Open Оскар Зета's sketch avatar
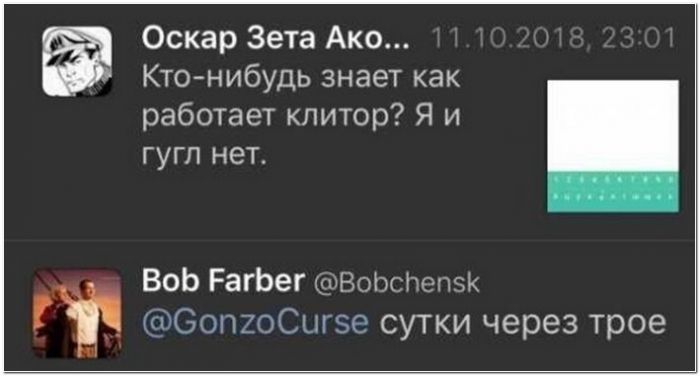This screenshot has width=700, height=376. (x=77, y=62)
